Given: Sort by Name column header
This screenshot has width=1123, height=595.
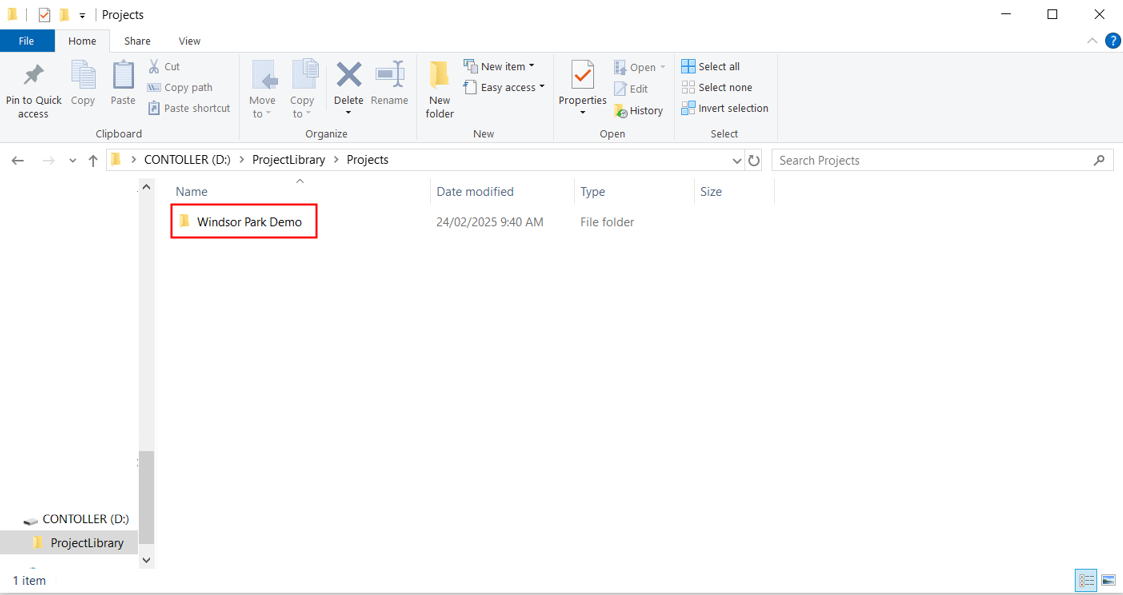Looking at the screenshot, I should (192, 192).
